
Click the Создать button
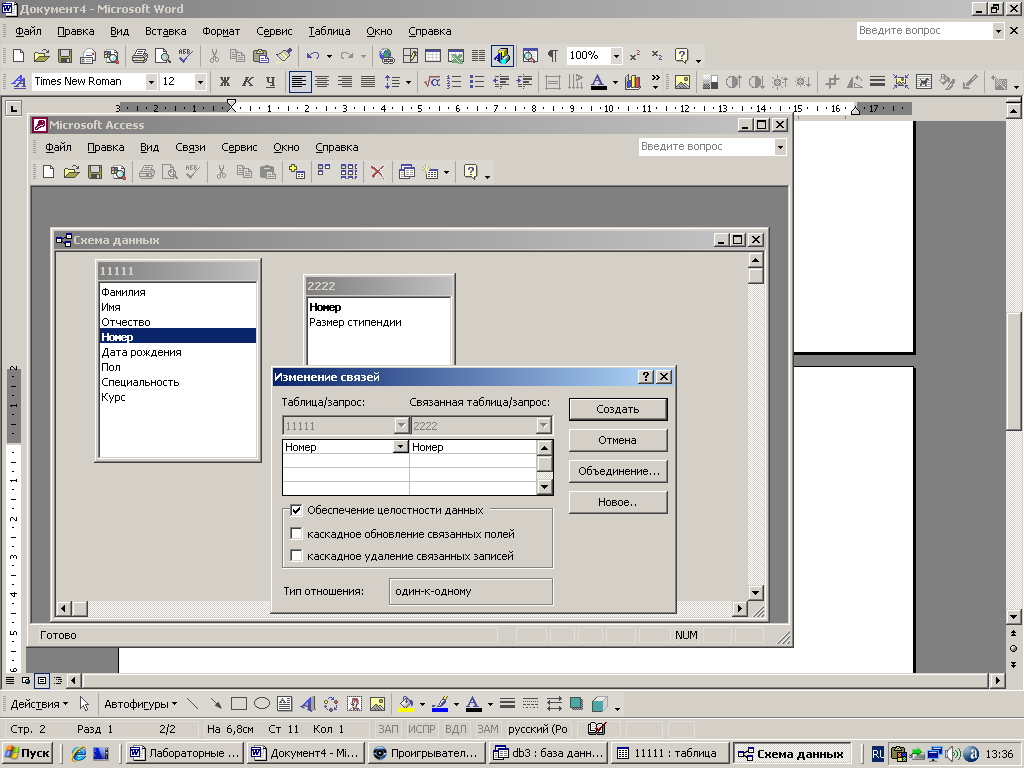click(x=618, y=409)
